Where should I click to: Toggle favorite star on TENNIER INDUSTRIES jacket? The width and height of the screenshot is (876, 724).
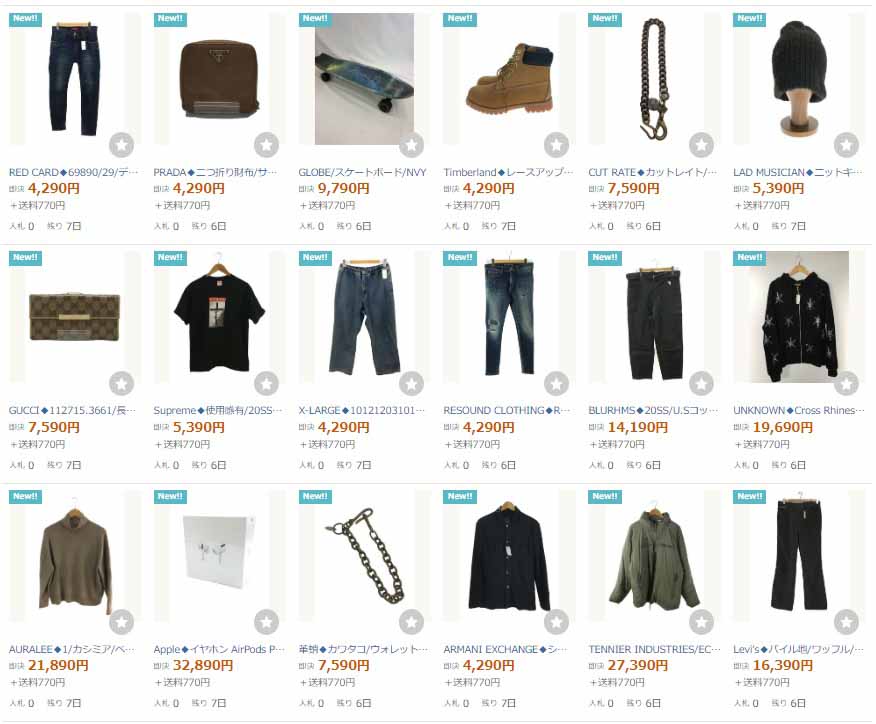click(701, 622)
